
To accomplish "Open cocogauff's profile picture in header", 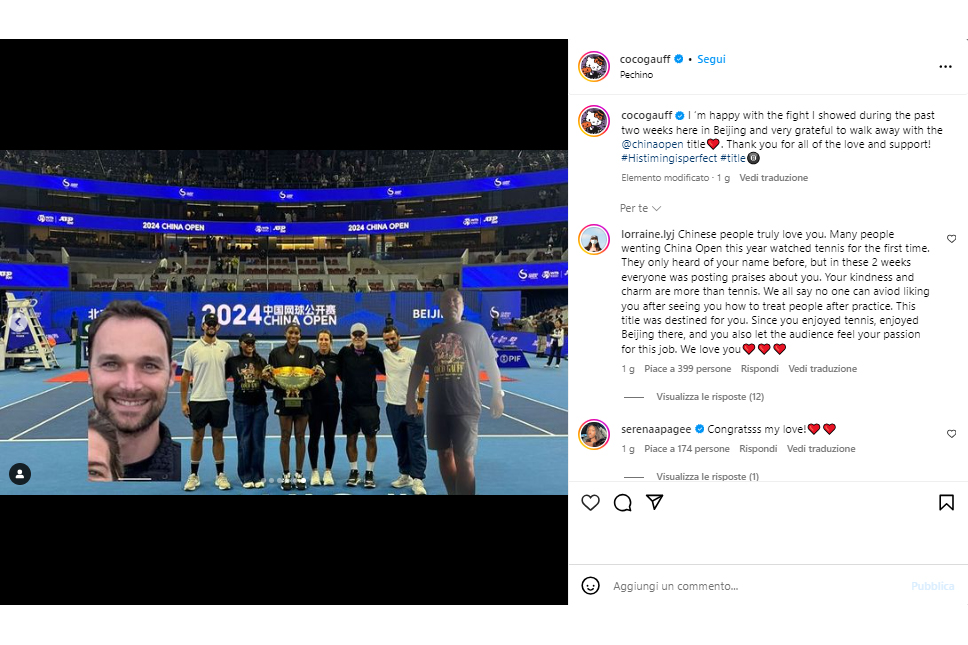I will click(594, 67).
